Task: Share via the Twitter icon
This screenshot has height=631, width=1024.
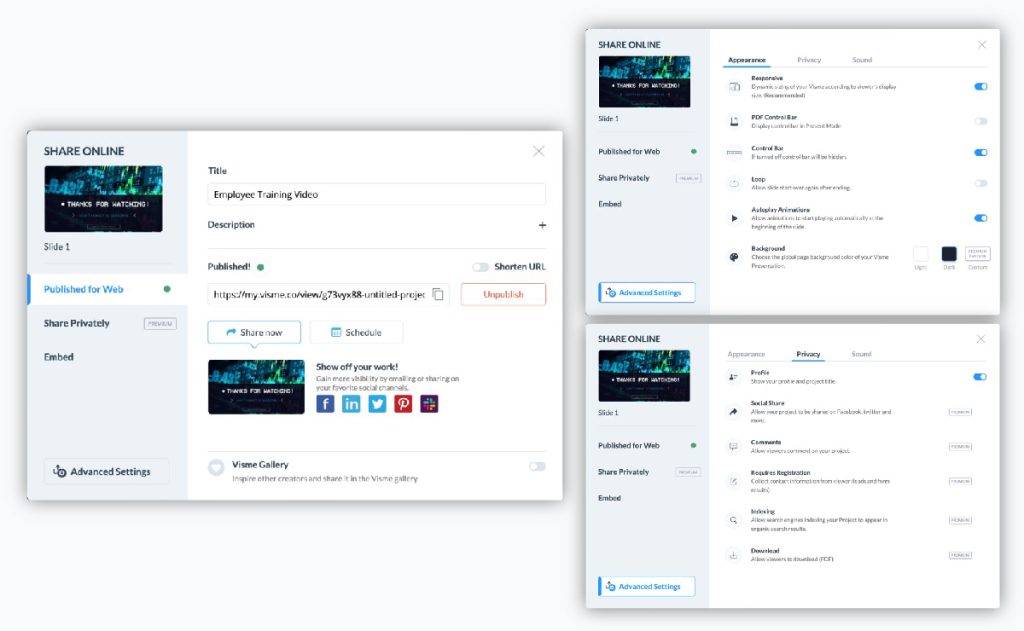Action: 377,404
